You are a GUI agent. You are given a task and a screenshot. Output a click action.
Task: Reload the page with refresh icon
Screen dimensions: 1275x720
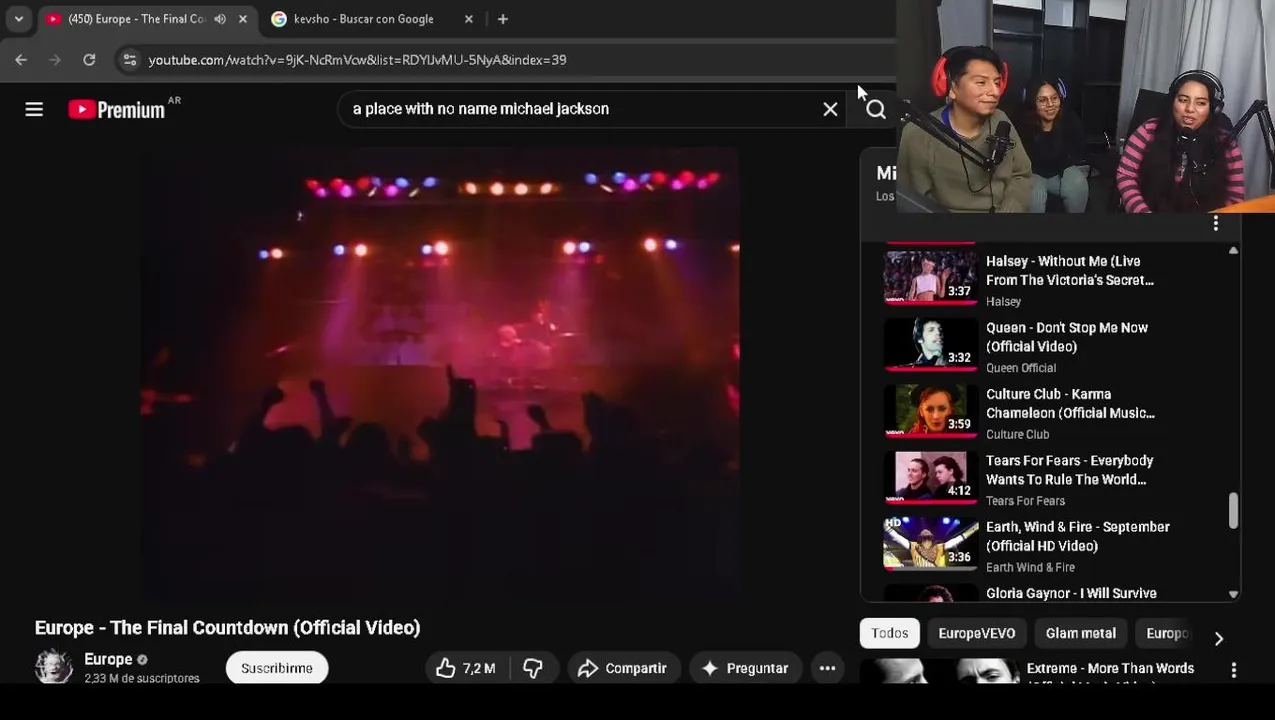pos(89,60)
